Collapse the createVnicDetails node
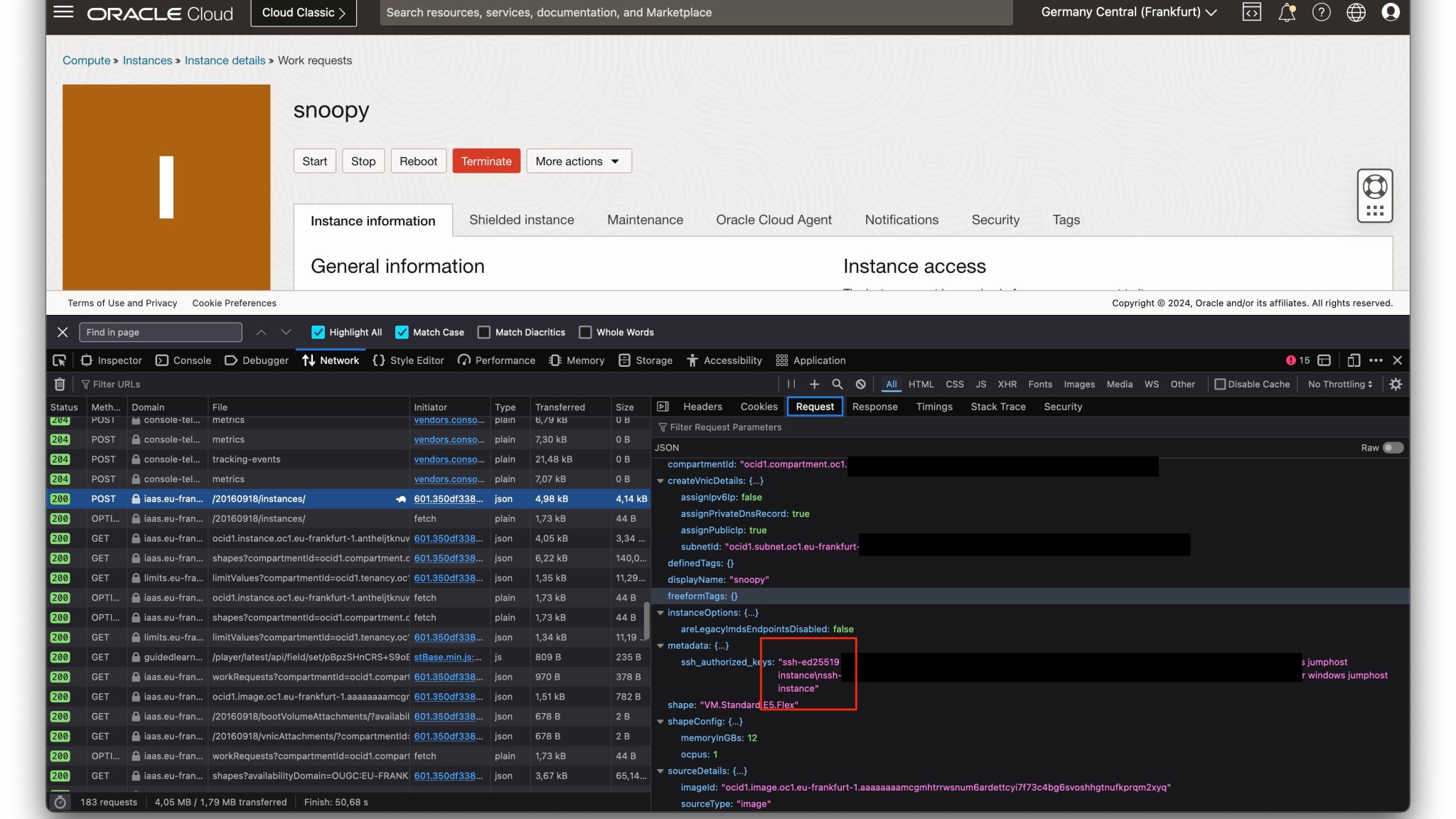This screenshot has width=1456, height=819. tap(660, 481)
